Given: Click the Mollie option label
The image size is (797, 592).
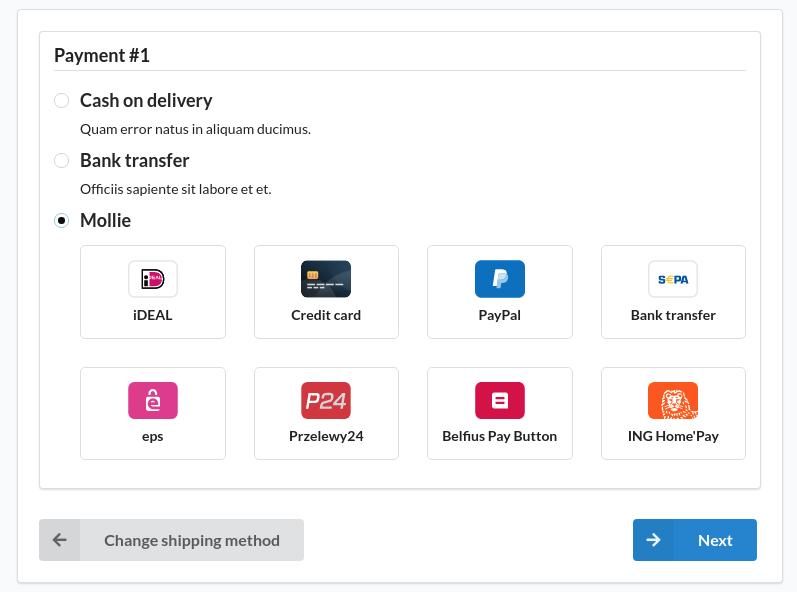Looking at the screenshot, I should coord(106,221).
